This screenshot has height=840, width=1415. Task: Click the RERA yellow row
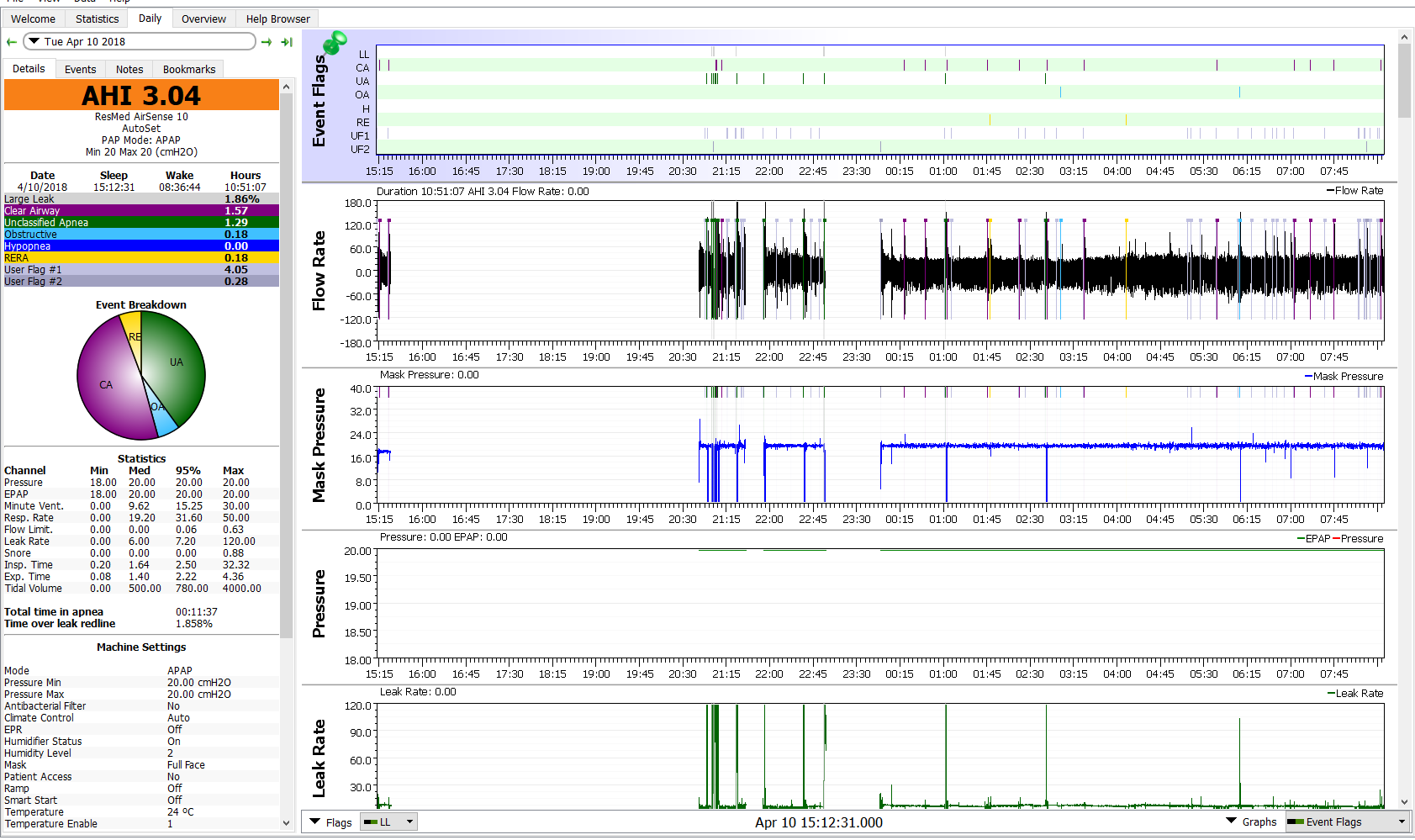coord(141,258)
